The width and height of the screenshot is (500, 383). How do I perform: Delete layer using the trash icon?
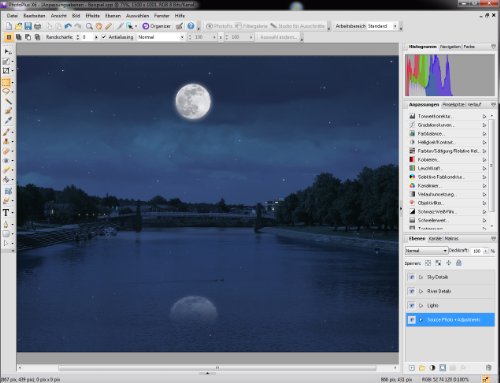(488, 368)
